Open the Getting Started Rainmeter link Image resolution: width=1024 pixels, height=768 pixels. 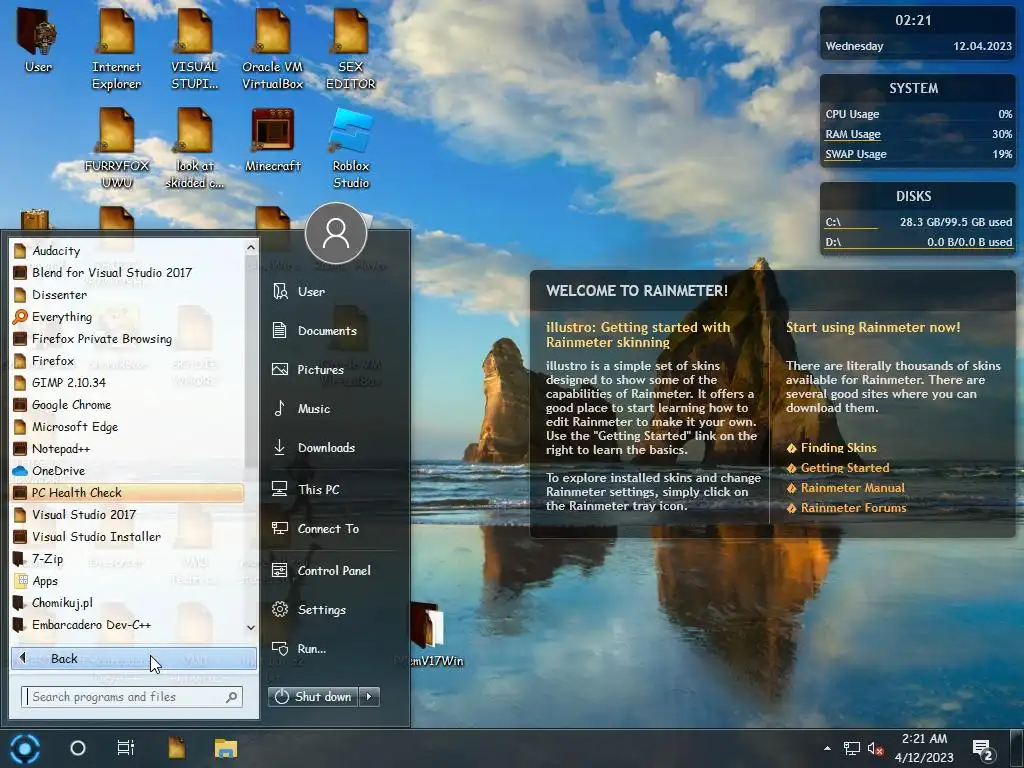click(x=845, y=468)
